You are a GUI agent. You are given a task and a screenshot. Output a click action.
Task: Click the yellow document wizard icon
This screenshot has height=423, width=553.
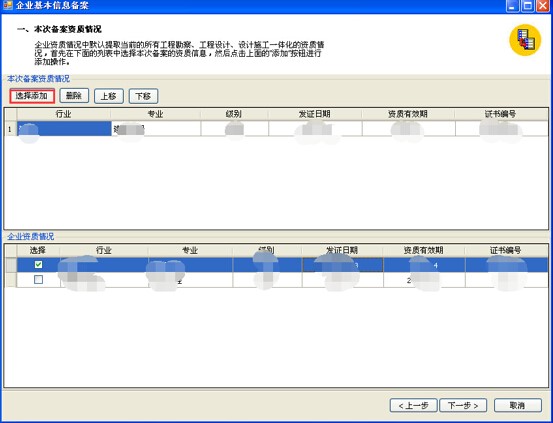click(525, 40)
